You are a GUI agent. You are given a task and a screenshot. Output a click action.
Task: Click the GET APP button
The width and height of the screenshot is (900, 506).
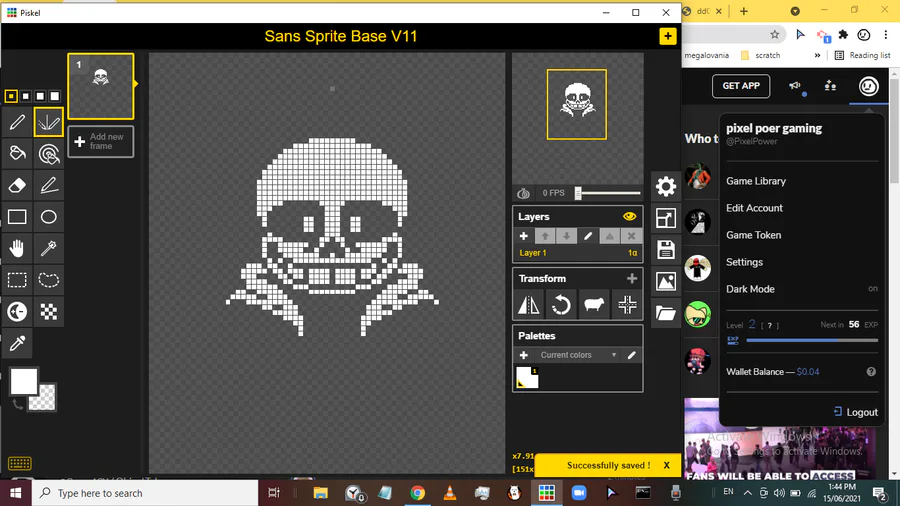coord(741,86)
